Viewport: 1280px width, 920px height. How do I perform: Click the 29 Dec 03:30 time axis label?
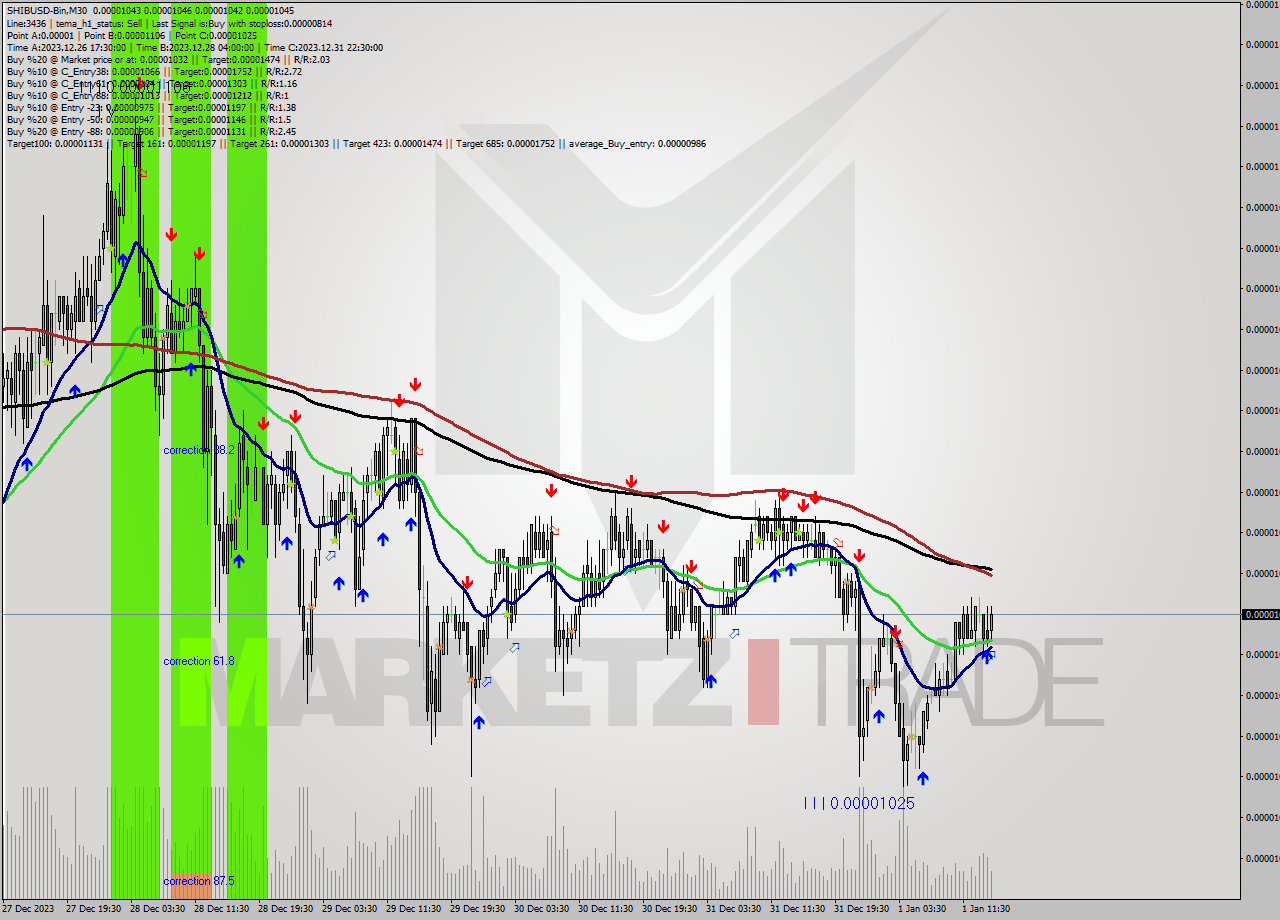coord(349,908)
